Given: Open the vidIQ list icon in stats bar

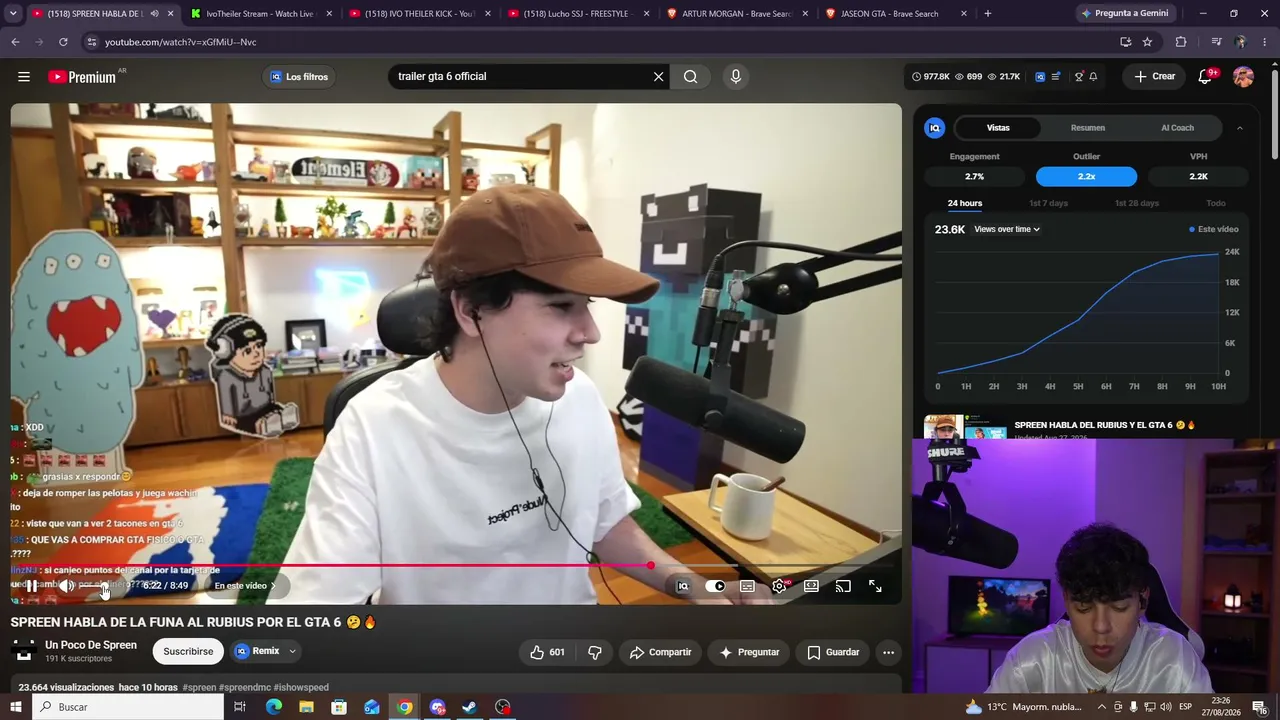Looking at the screenshot, I should pos(1056,77).
